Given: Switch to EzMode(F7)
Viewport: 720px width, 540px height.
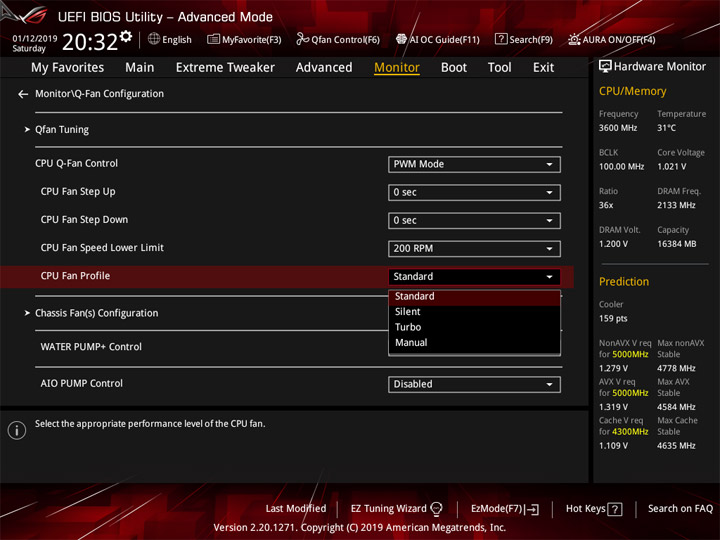Looking at the screenshot, I should 504,509.
